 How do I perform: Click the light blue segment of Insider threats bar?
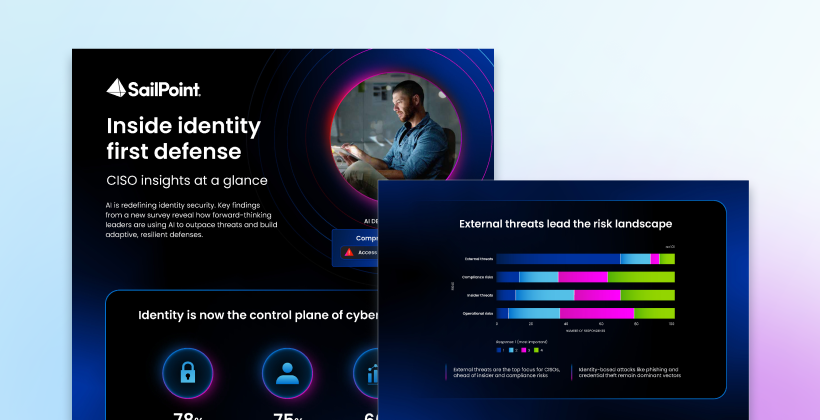(x=545, y=295)
